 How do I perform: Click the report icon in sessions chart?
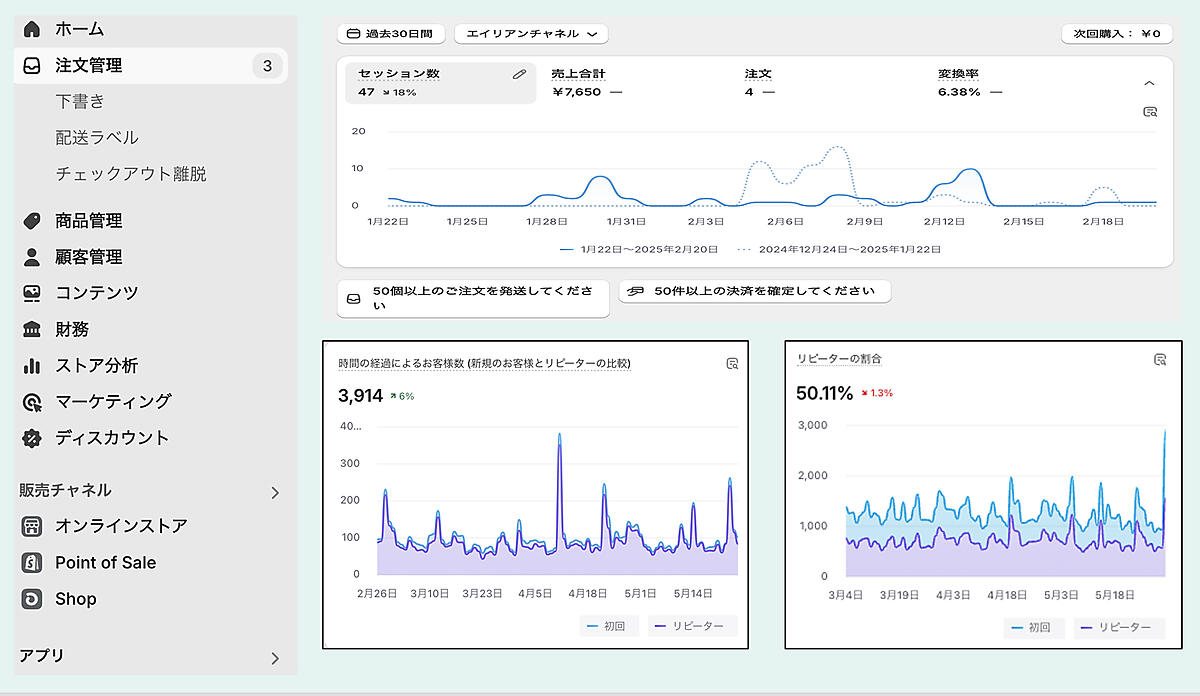pos(1150,112)
